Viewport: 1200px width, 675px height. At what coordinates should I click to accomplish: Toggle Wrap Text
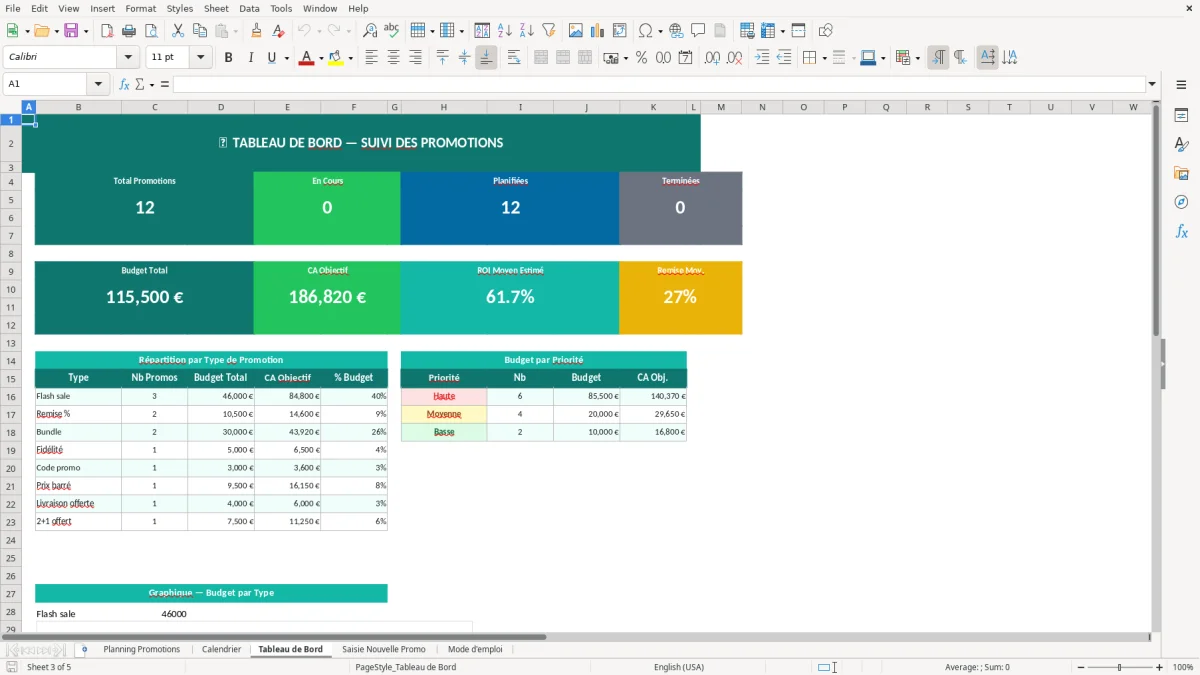click(x=514, y=58)
